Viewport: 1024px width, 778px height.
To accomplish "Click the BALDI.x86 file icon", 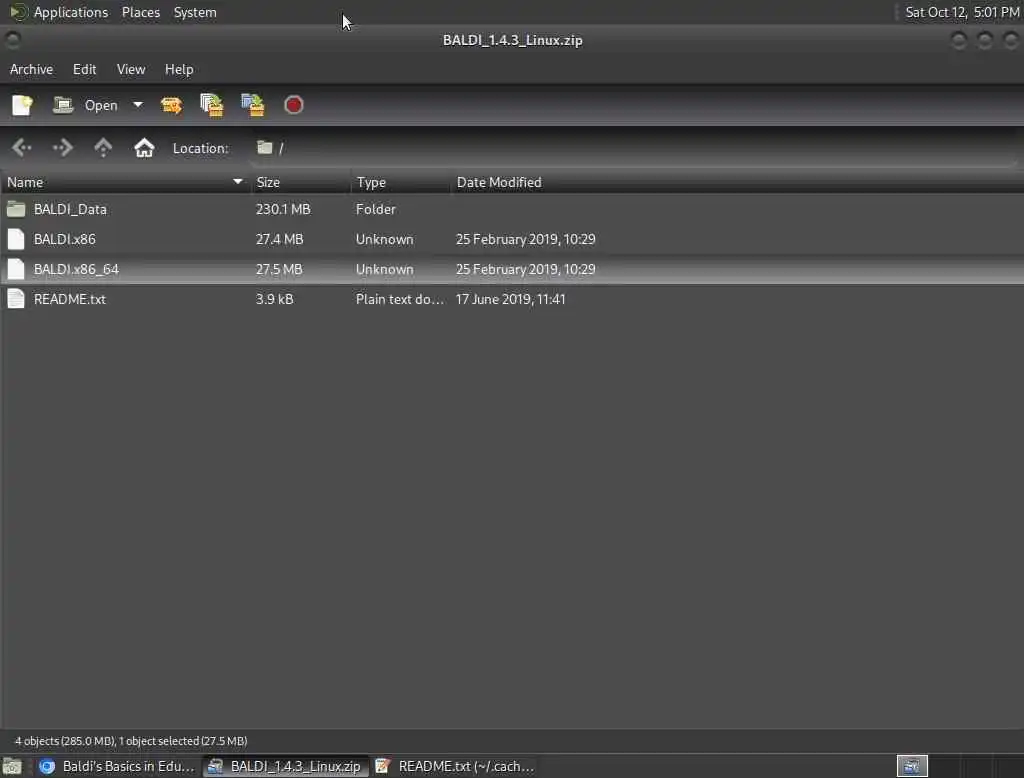I will 16,239.
